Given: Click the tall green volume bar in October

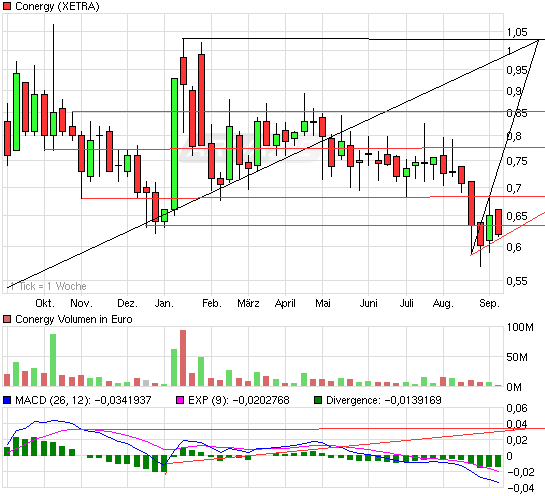Looking at the screenshot, I should coord(53,360).
